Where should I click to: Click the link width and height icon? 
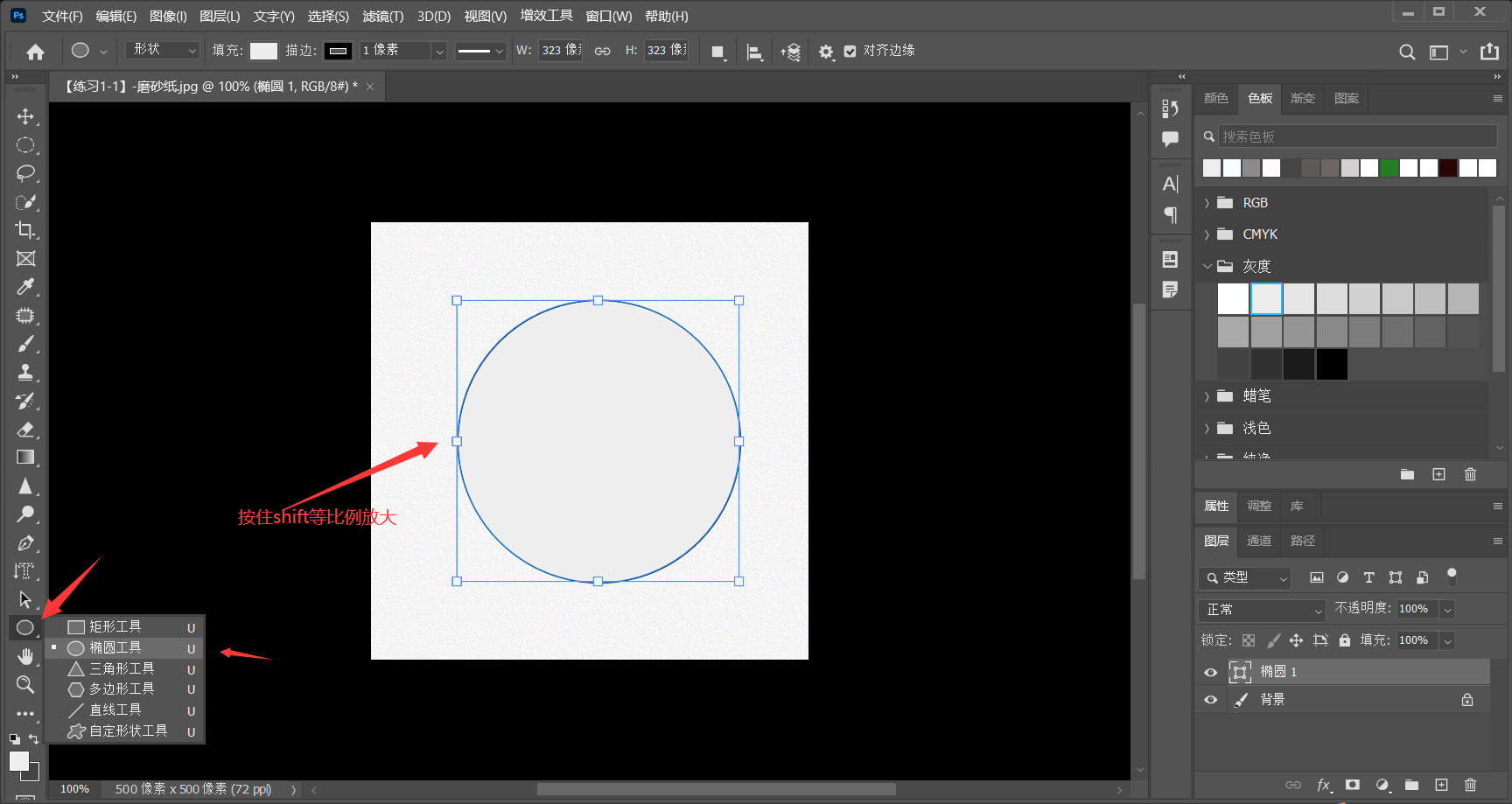click(602, 51)
